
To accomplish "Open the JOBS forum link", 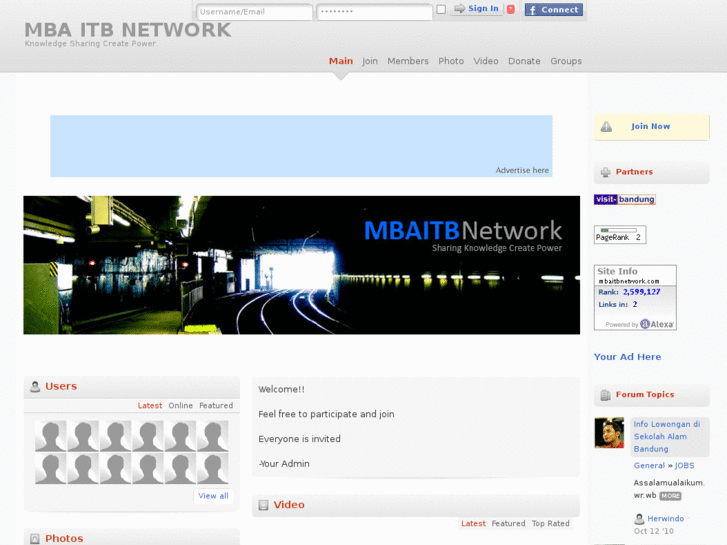I will (684, 465).
